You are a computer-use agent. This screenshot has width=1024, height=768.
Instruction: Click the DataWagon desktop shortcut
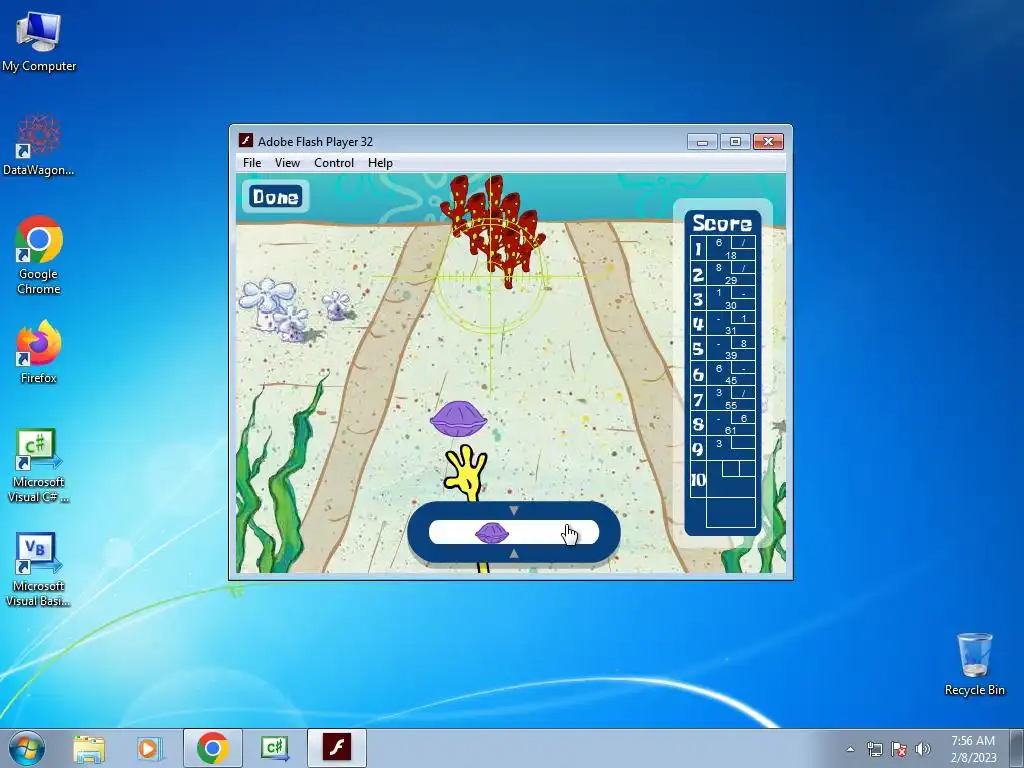click(x=39, y=145)
